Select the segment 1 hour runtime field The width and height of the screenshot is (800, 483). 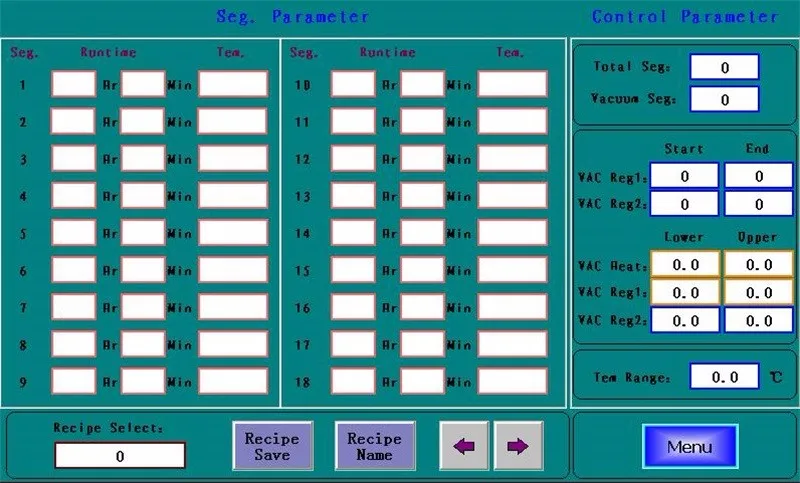pyautogui.click(x=73, y=84)
